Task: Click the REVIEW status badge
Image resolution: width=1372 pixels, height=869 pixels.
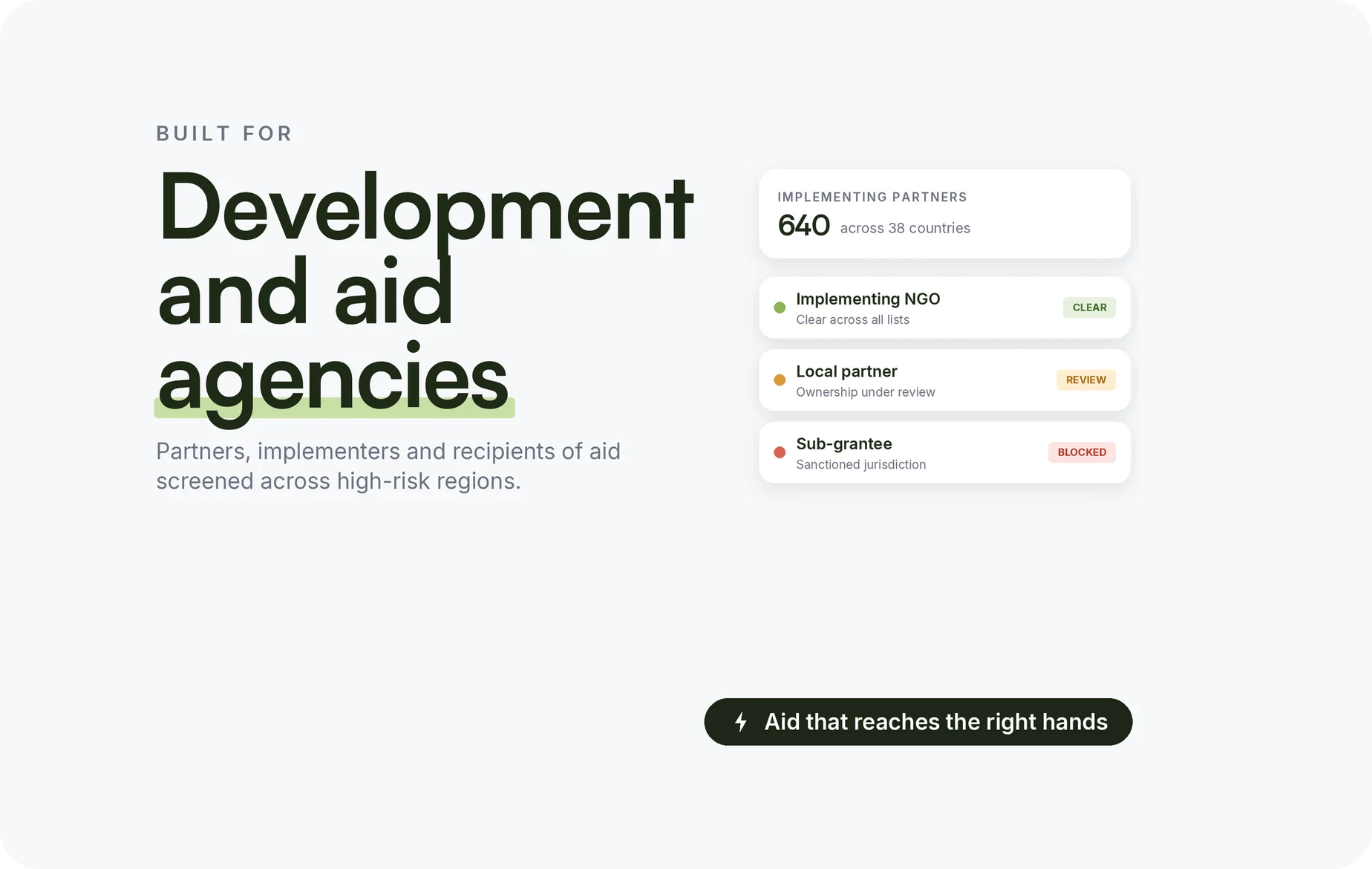Action: [x=1086, y=380]
